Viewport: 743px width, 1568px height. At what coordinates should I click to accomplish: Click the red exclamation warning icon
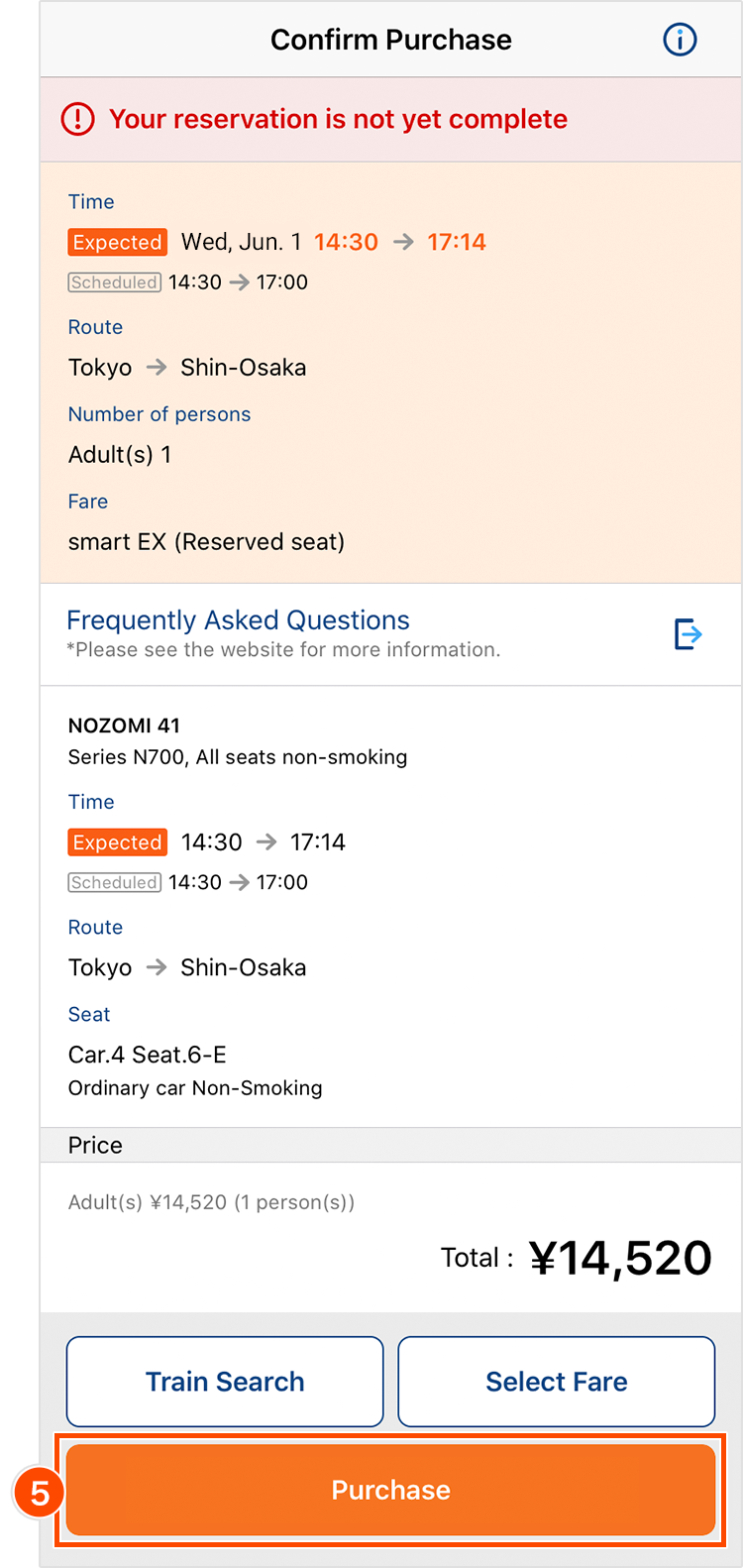[77, 119]
